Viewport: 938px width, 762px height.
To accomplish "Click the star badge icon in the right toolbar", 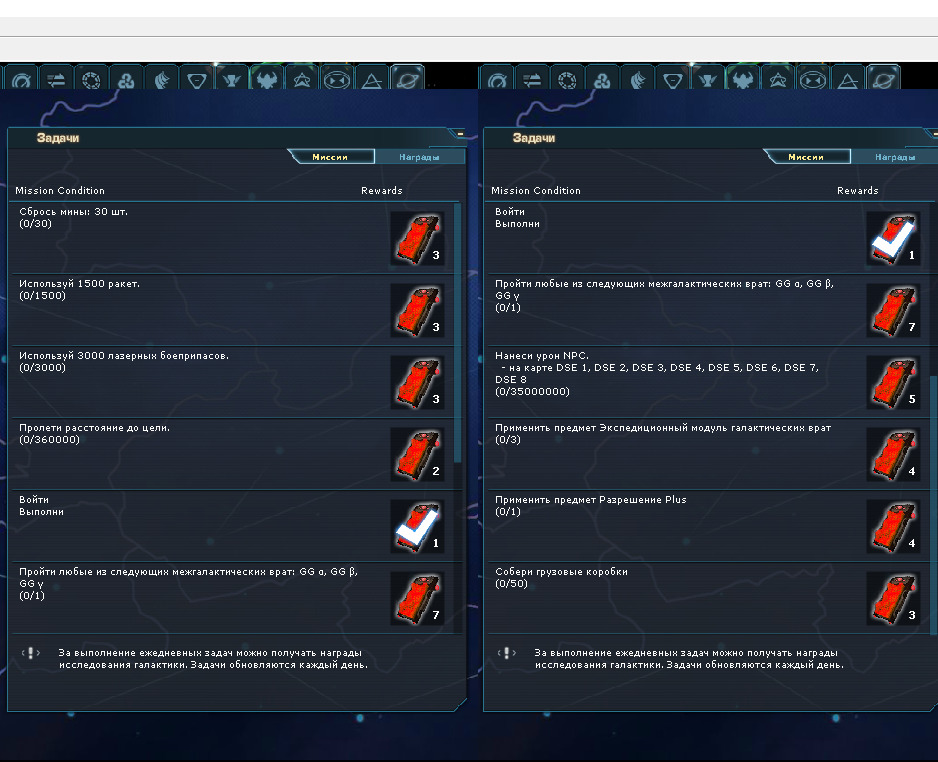I will tap(778, 78).
